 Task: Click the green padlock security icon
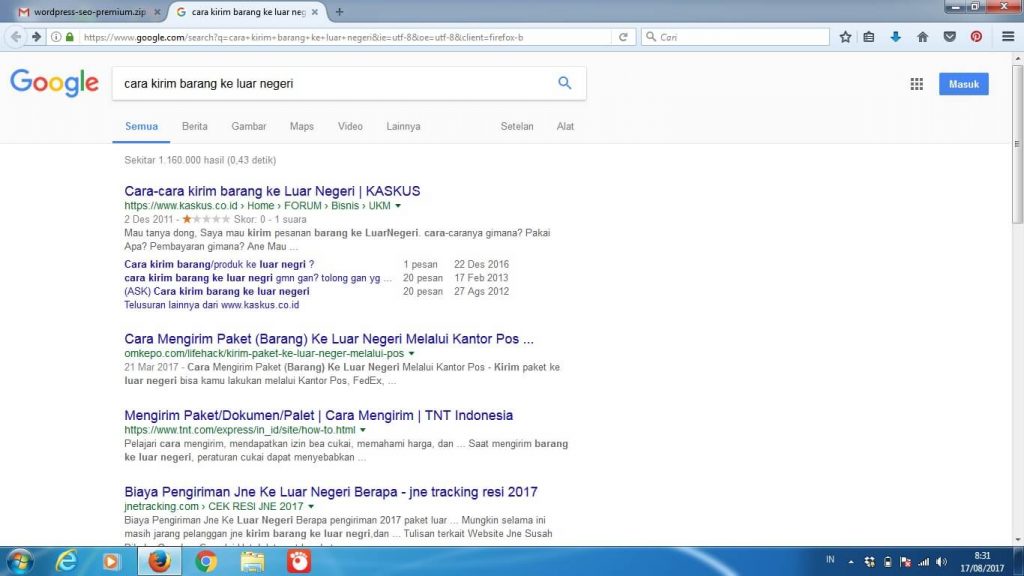[70, 37]
